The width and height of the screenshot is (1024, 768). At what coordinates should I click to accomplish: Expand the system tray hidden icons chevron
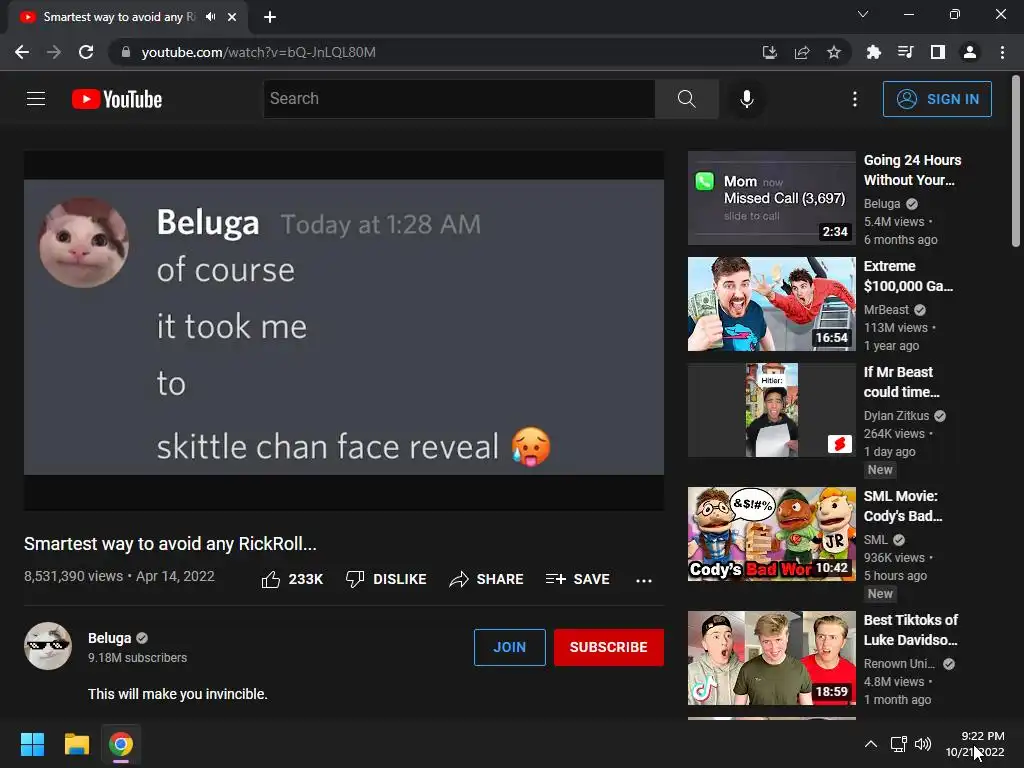(871, 744)
